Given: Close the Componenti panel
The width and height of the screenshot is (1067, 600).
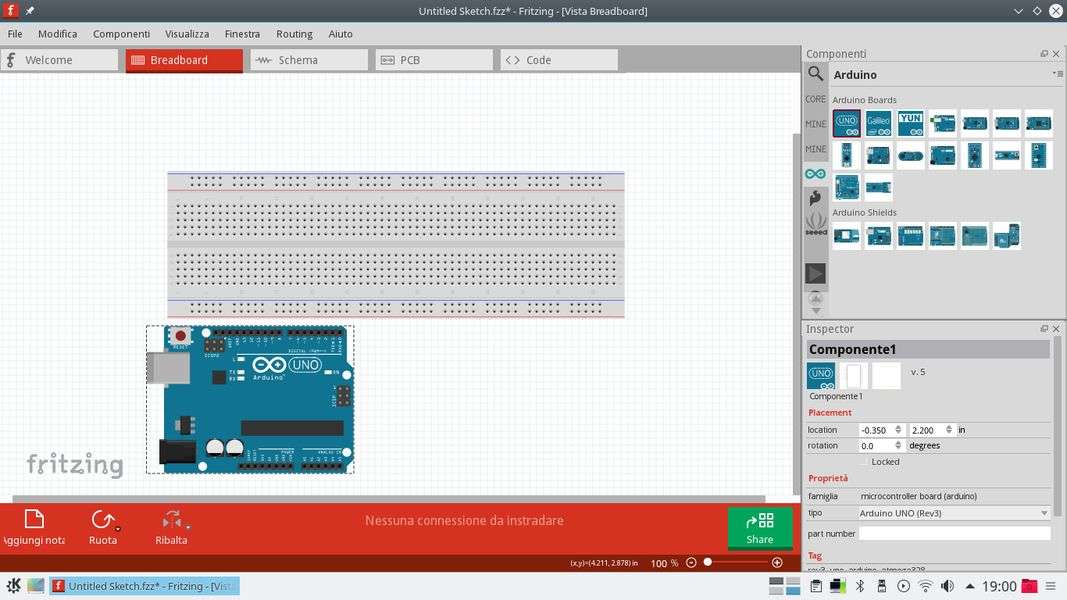Looking at the screenshot, I should click(x=1056, y=53).
